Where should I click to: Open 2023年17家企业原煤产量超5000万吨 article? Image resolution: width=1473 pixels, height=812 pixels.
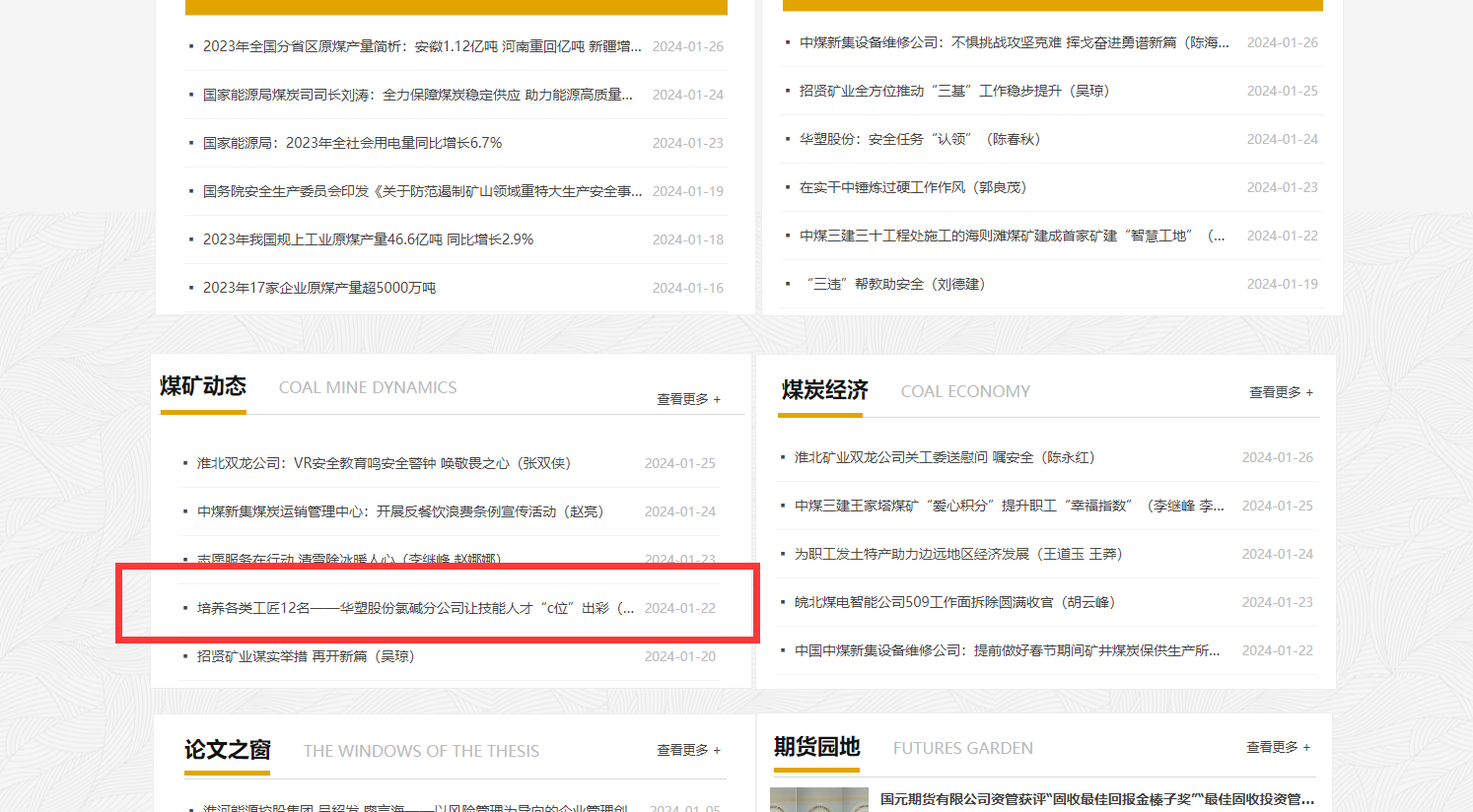click(x=318, y=288)
